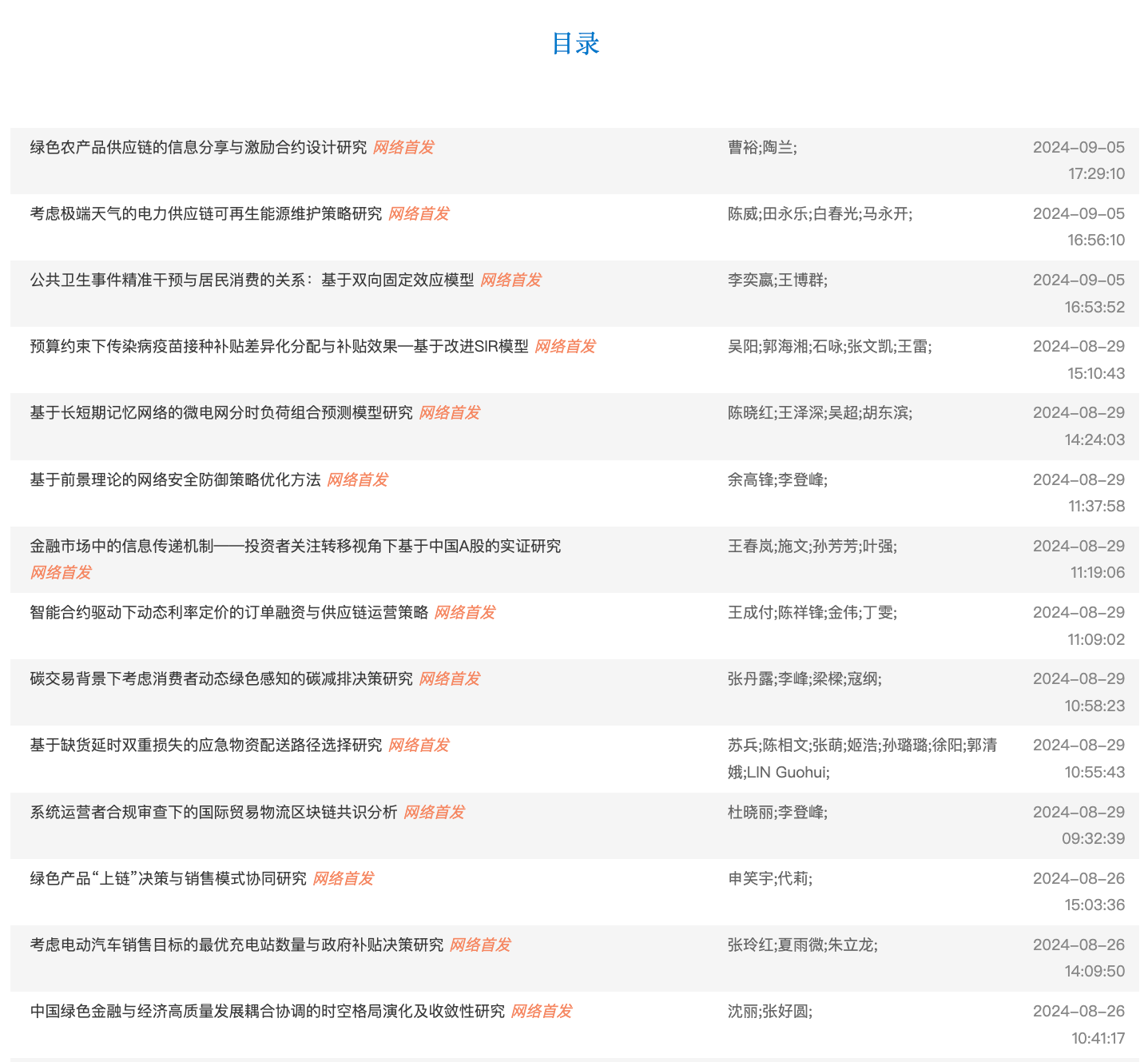Open the article 基于前景理论的网络安全防御策略优化方法
Screen dimensions: 1148x1062
coord(175,480)
